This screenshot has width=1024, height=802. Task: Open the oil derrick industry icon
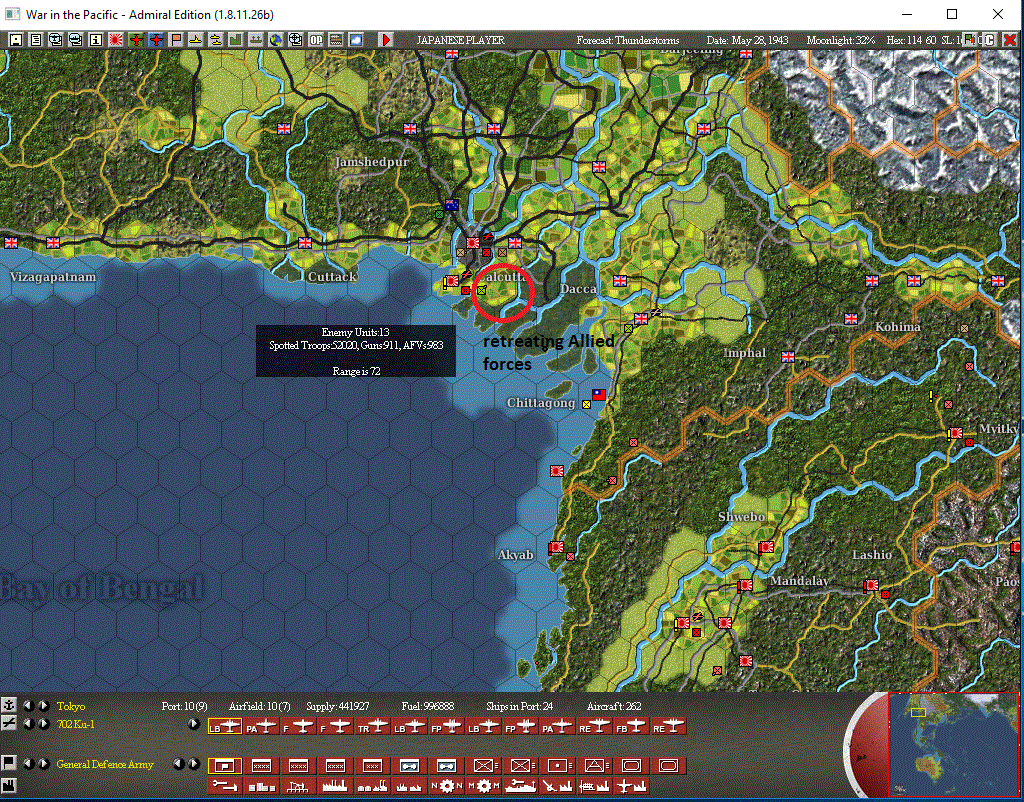(x=298, y=786)
